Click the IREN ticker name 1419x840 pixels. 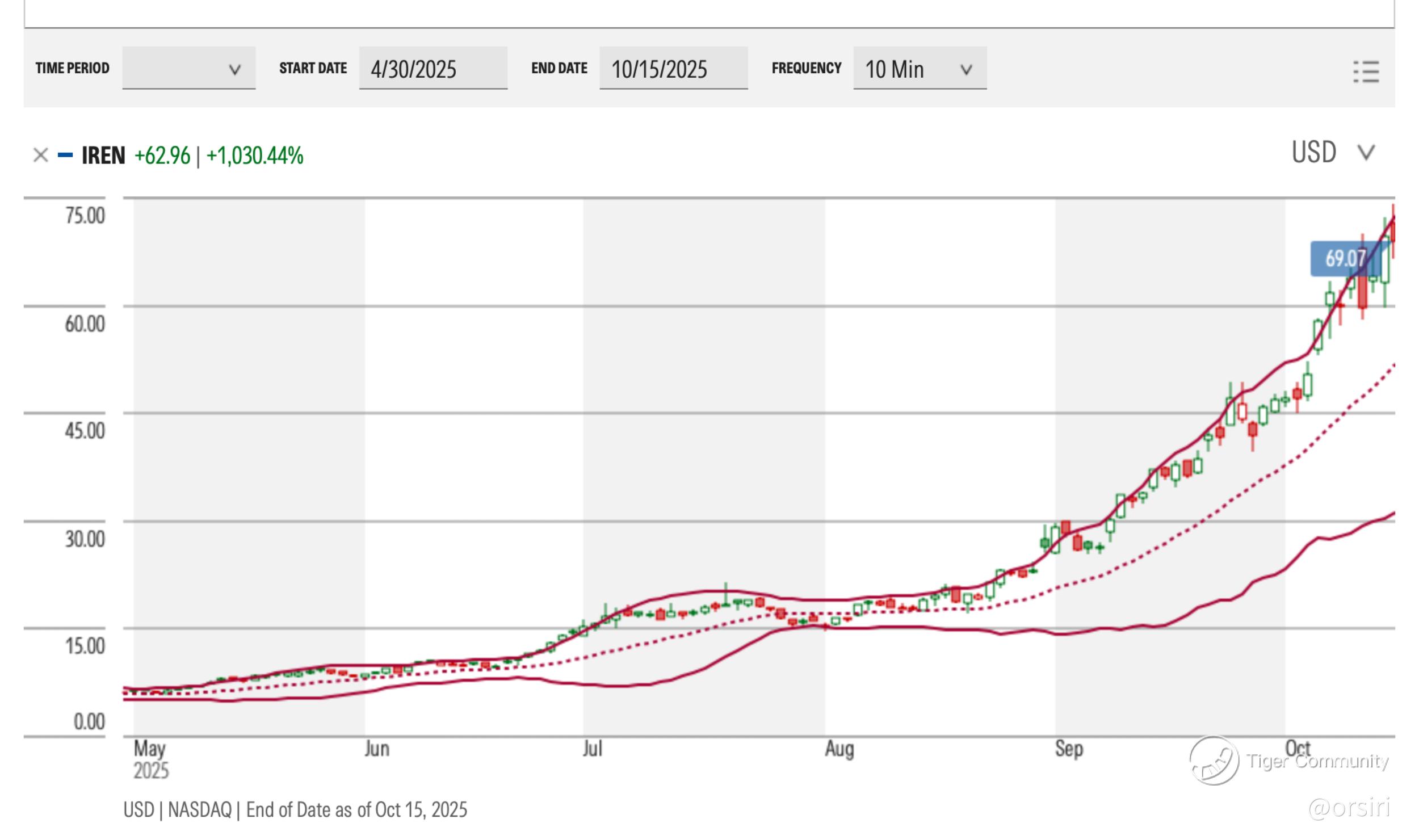point(103,156)
